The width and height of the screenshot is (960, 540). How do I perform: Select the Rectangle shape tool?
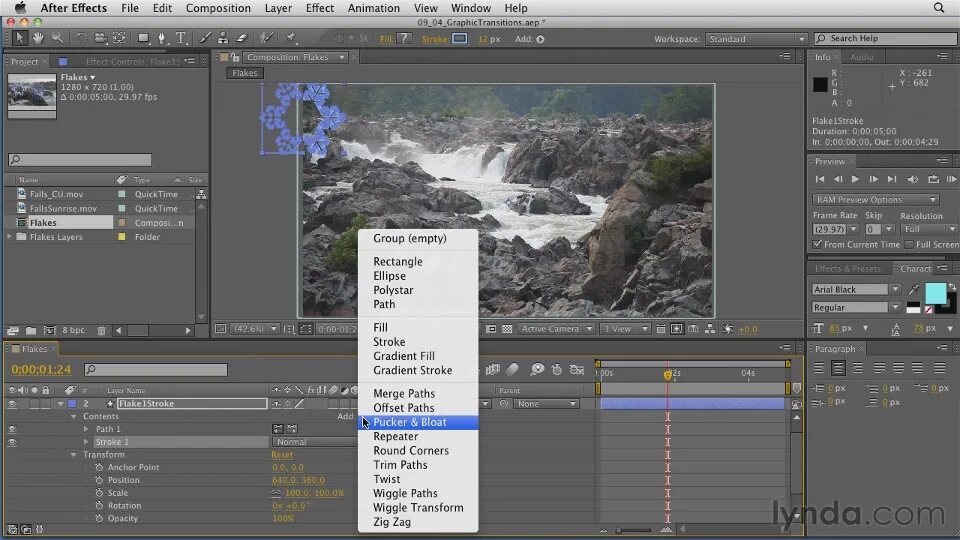click(143, 38)
